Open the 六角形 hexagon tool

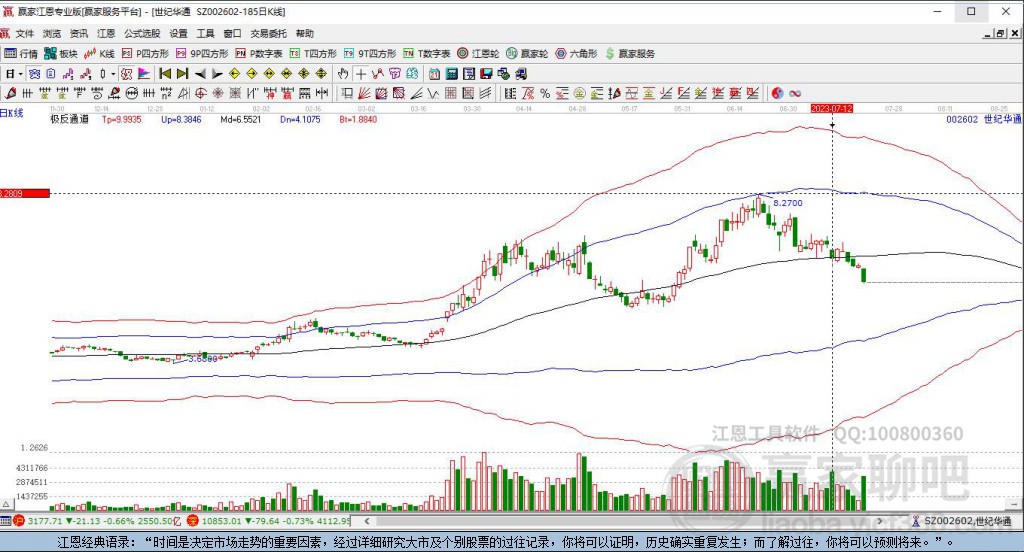click(576, 54)
